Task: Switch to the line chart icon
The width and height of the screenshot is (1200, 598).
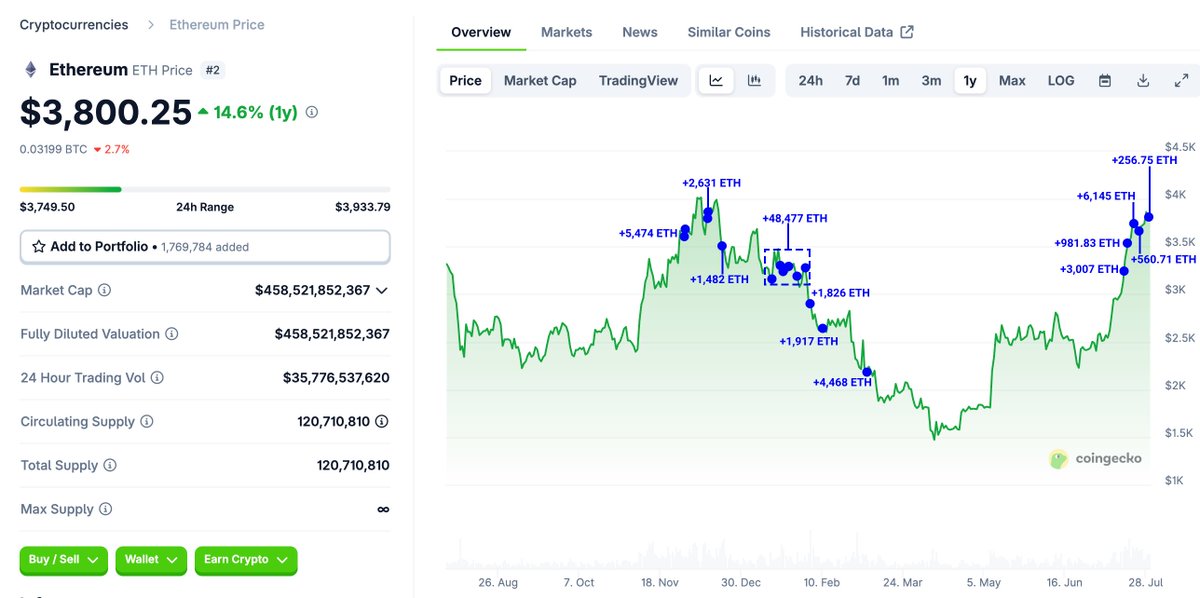Action: pos(716,80)
